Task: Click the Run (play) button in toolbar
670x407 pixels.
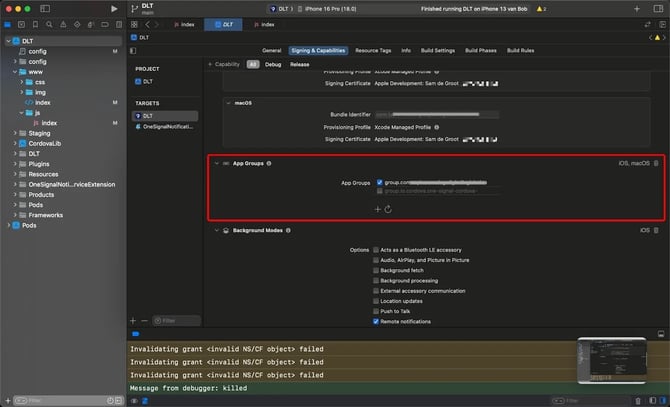Action: pyautogui.click(x=114, y=8)
